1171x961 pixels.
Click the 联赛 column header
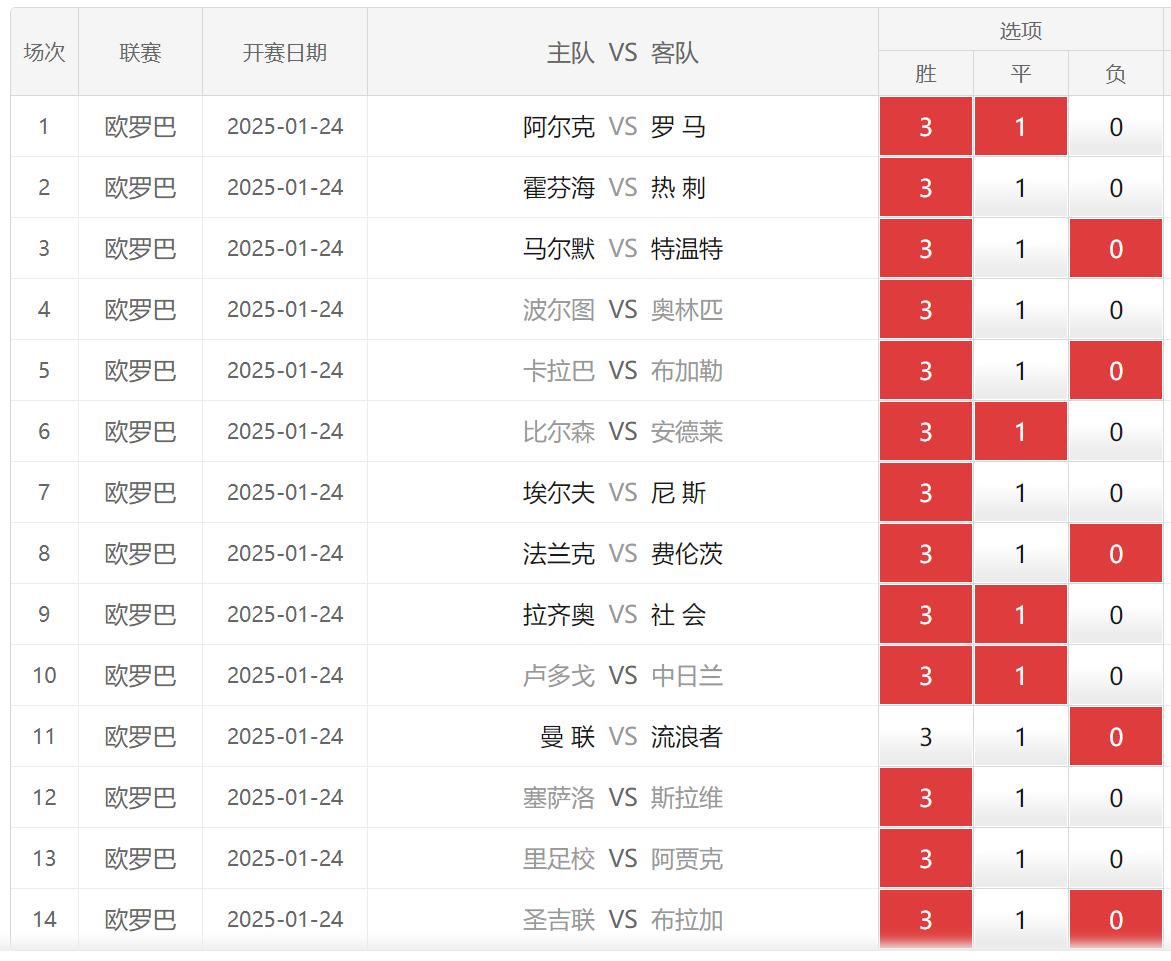(x=140, y=52)
